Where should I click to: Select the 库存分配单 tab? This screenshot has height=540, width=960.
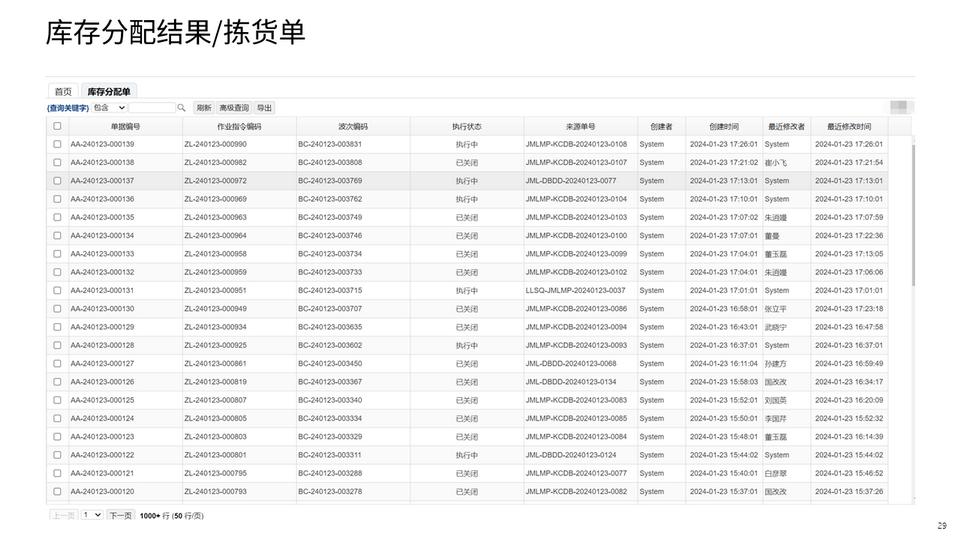[x=109, y=92]
